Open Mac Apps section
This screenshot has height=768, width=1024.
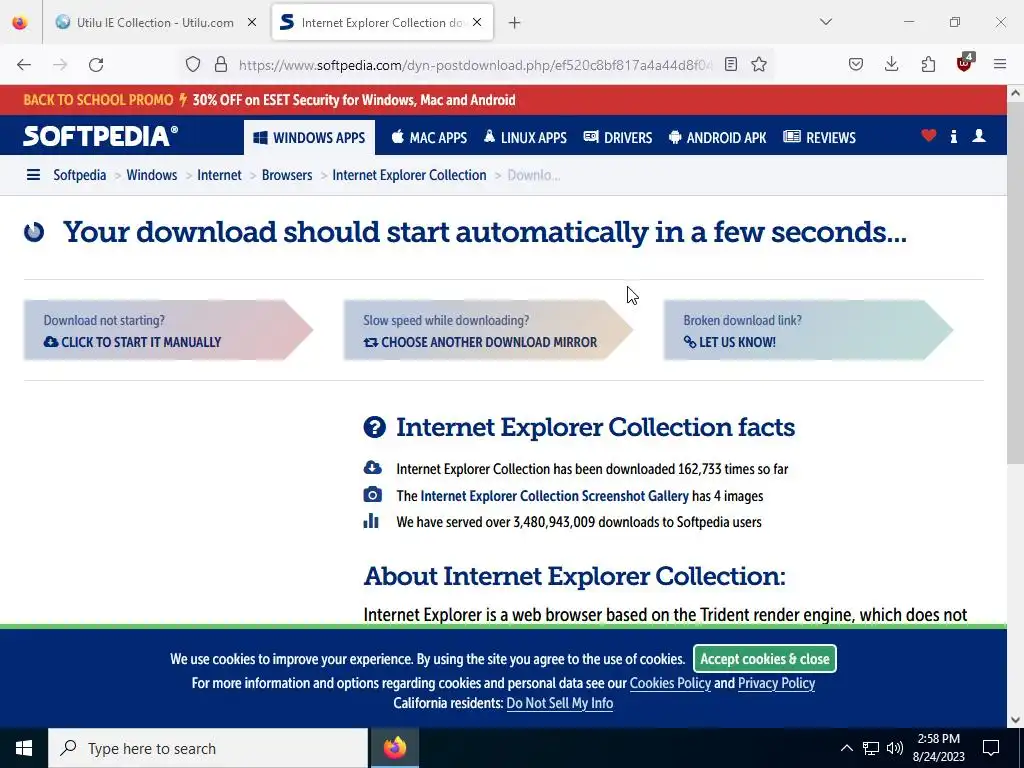(429, 137)
